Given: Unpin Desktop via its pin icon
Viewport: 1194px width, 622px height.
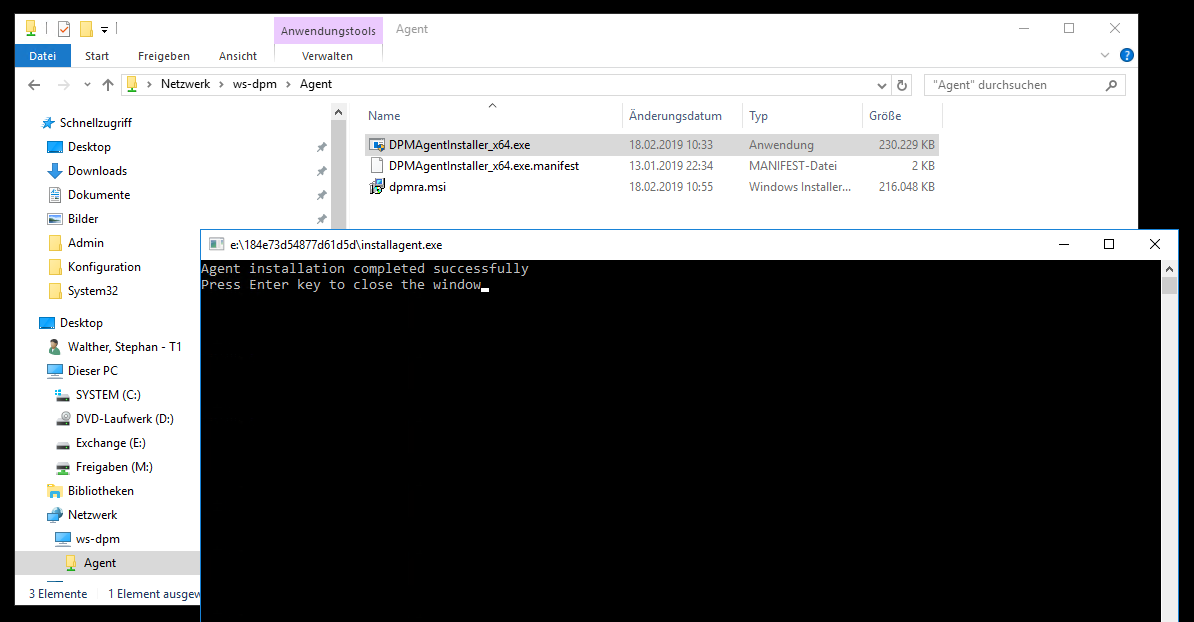Looking at the screenshot, I should [x=322, y=147].
